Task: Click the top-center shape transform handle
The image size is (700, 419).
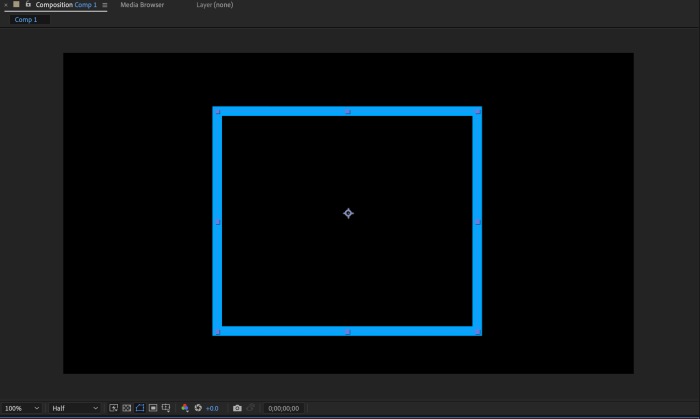Action: (347, 112)
